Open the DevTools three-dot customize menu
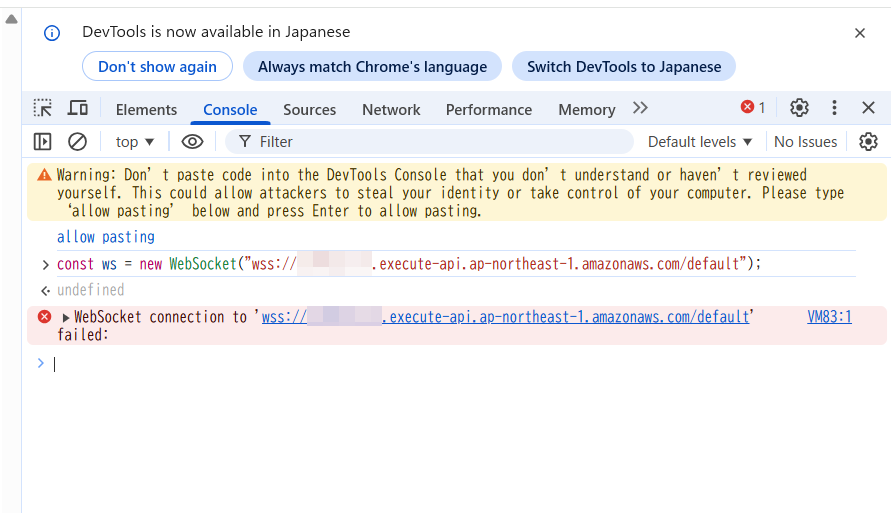Screen dimensions: 891x513 [834, 108]
